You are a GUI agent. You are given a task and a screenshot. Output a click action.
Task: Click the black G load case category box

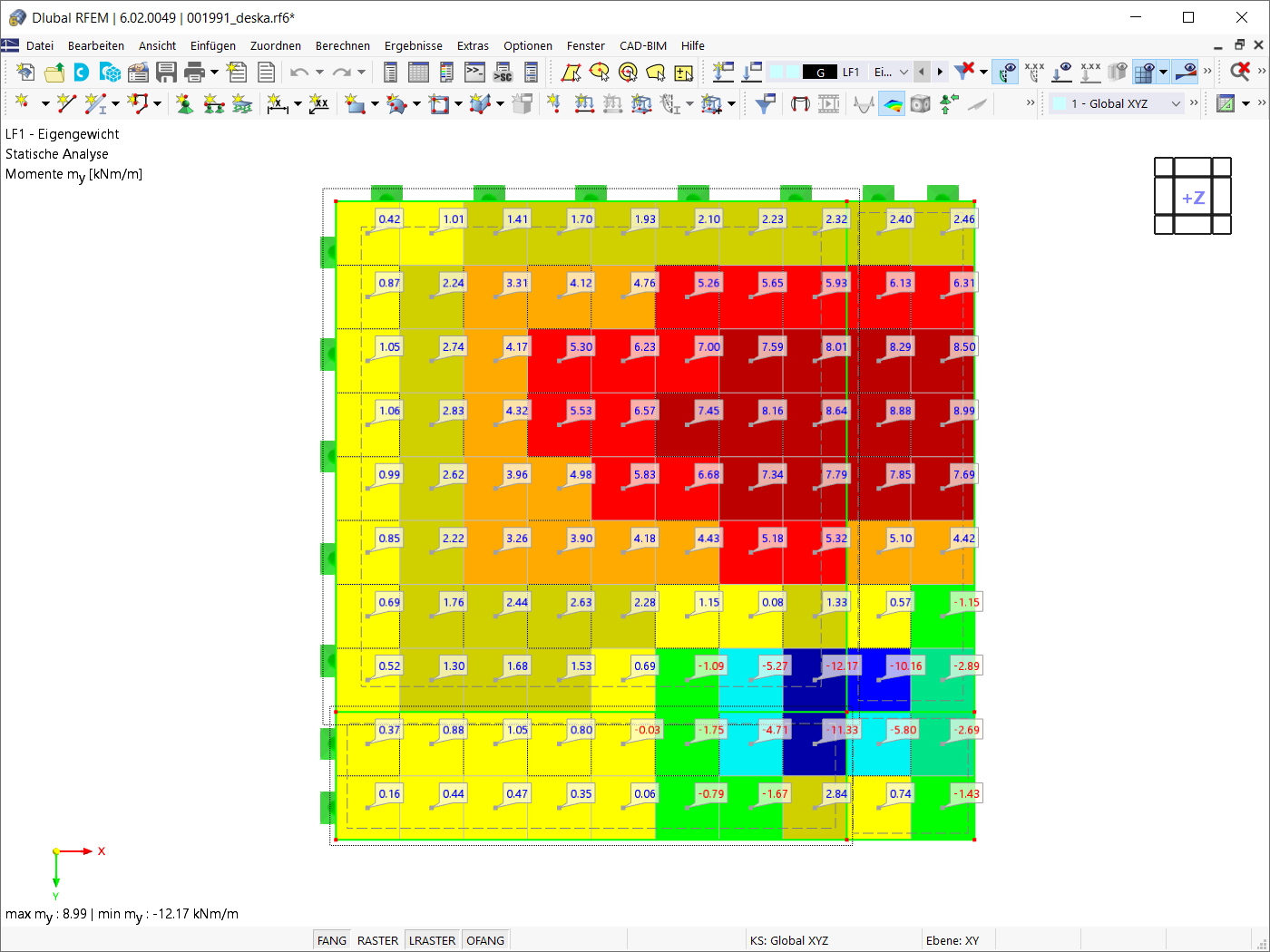[820, 72]
